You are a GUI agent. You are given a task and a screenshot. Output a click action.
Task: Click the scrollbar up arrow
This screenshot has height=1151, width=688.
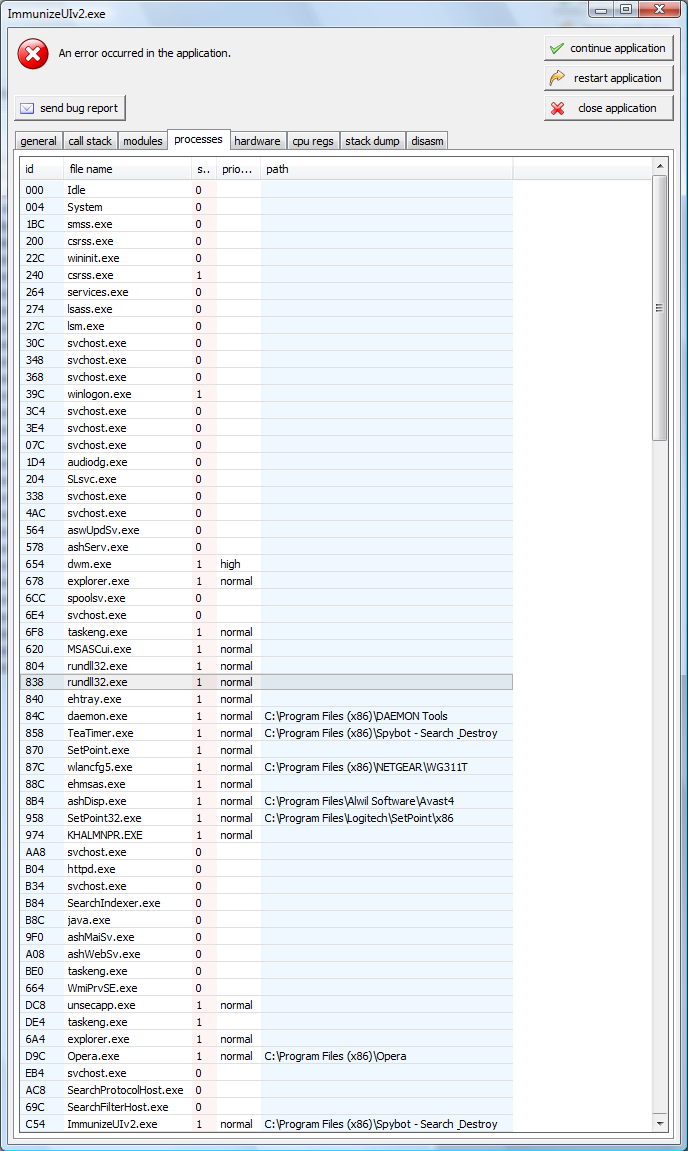pyautogui.click(x=659, y=167)
